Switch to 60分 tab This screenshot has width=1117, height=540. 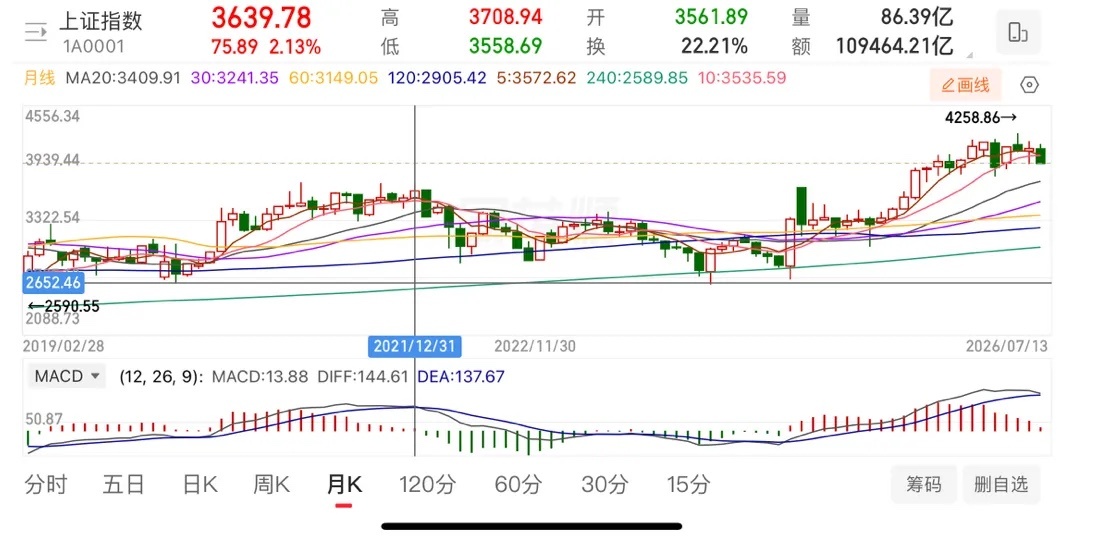click(x=519, y=485)
